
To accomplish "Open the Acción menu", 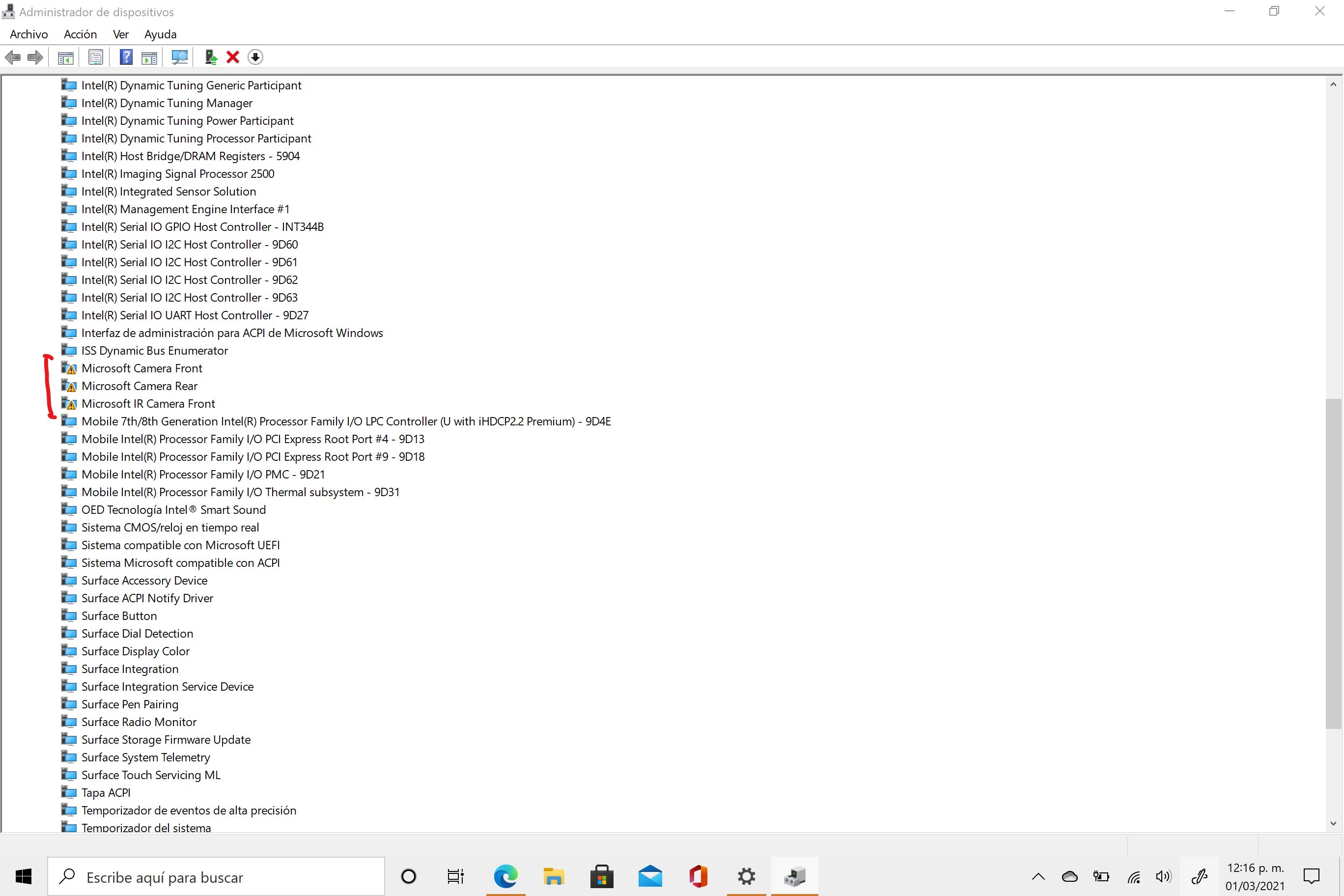I will click(x=80, y=34).
